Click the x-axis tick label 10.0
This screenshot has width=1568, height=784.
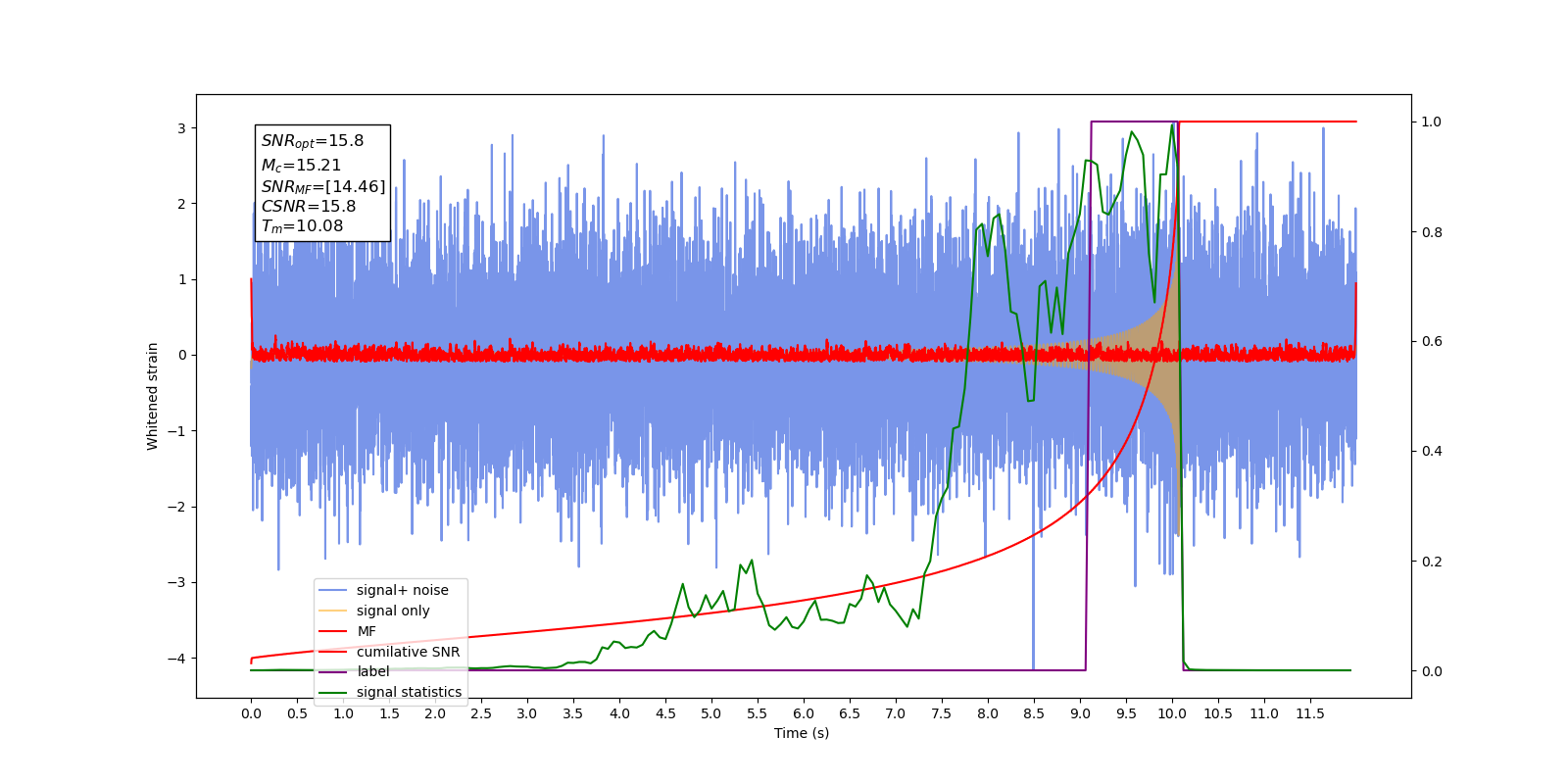1172,713
